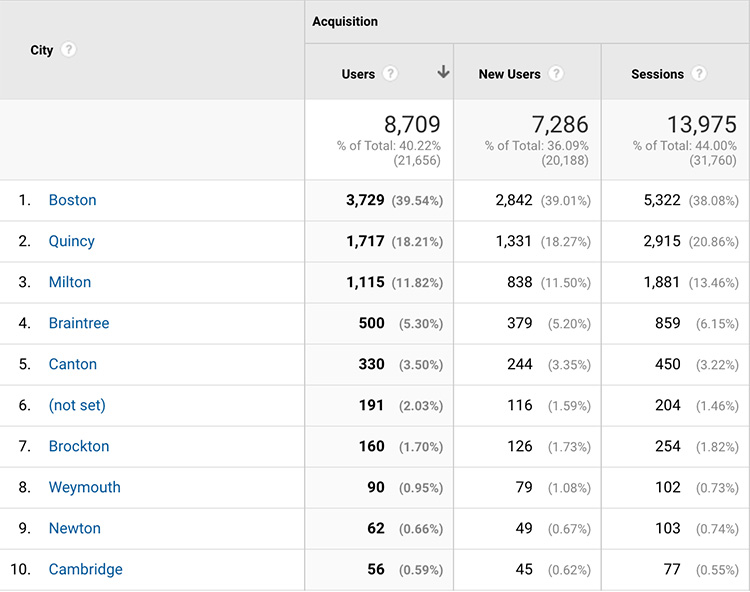The width and height of the screenshot is (750, 592).
Task: Select Weymouth new users value 79
Action: tap(524, 487)
